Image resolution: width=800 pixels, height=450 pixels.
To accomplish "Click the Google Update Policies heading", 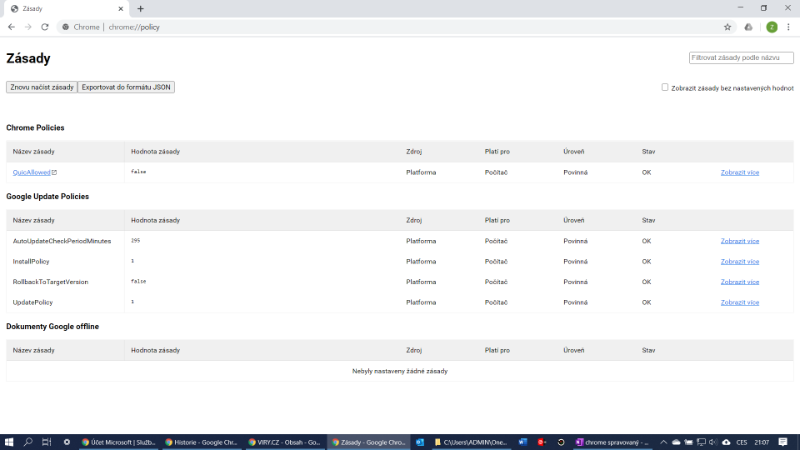I will coord(47,196).
